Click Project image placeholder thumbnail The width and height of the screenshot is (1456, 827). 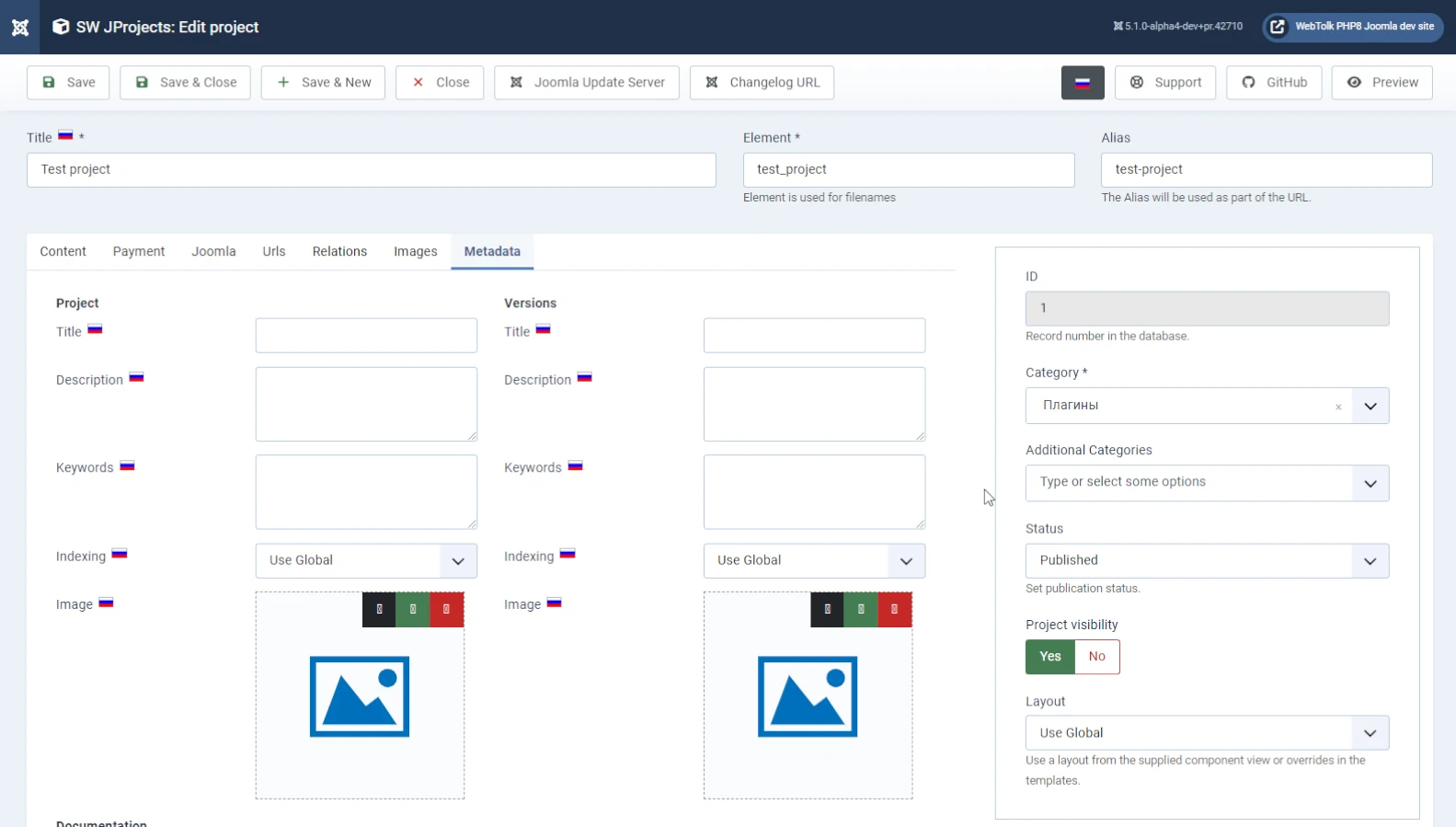tap(360, 696)
